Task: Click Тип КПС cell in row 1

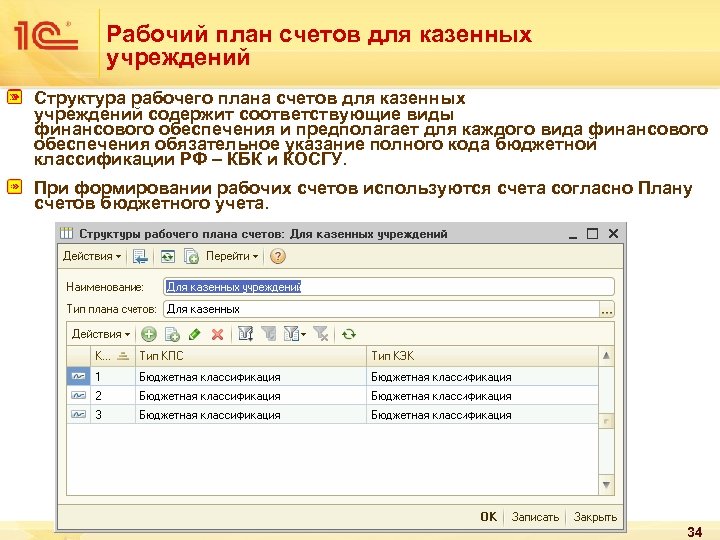Action: [251, 377]
